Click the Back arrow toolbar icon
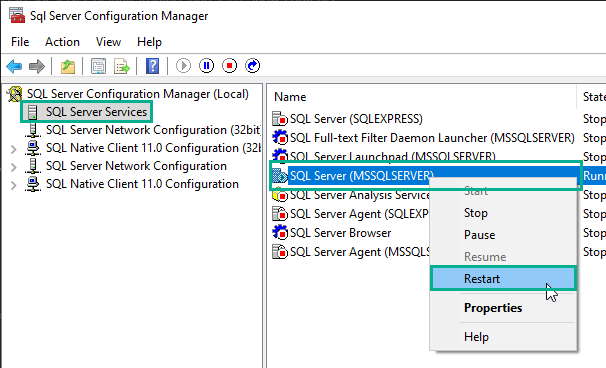Viewport: 606px width, 368px height. coord(14,66)
